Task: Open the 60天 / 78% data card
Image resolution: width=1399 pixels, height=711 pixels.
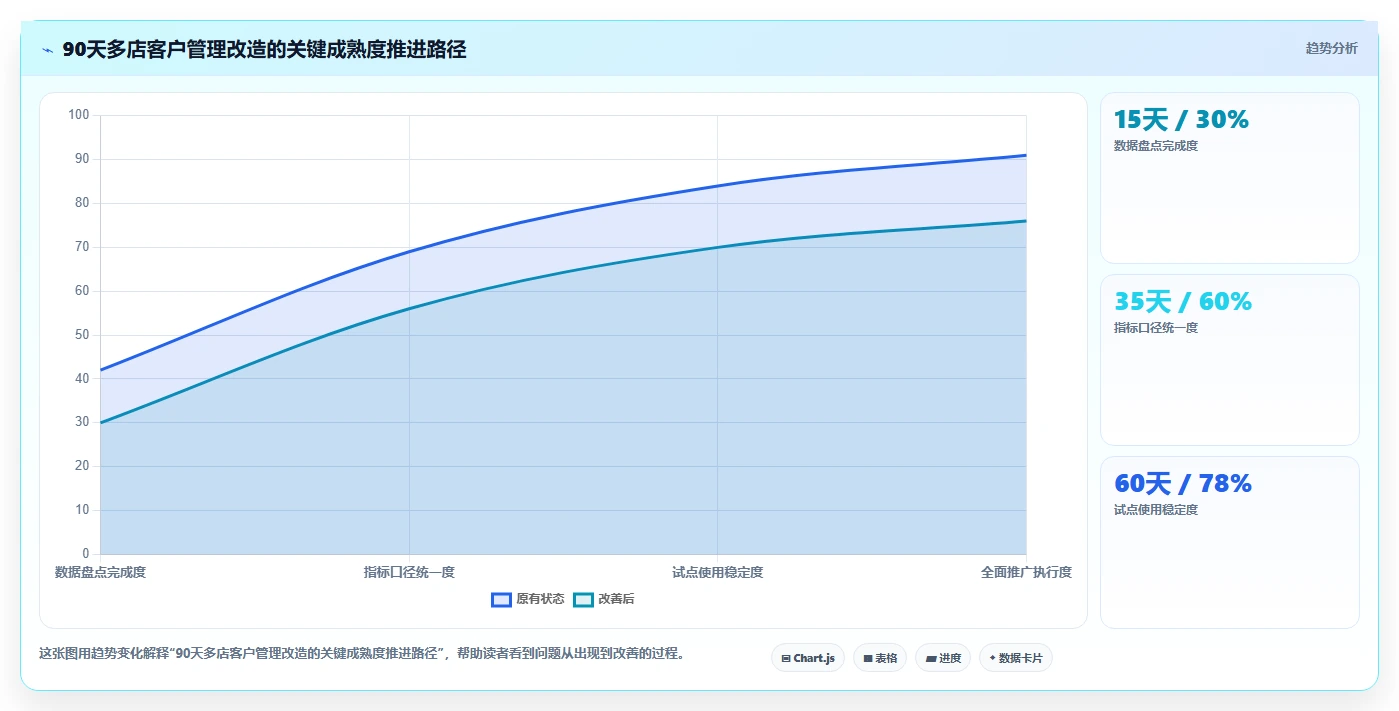Action: point(1230,542)
